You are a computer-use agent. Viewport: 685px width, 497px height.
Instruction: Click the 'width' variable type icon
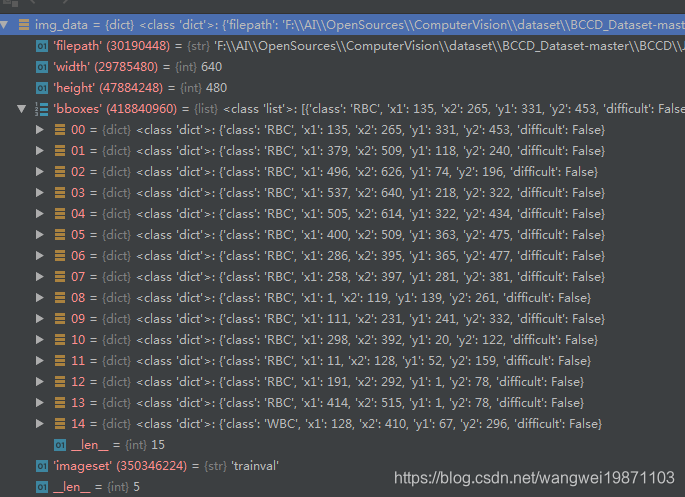pos(42,67)
